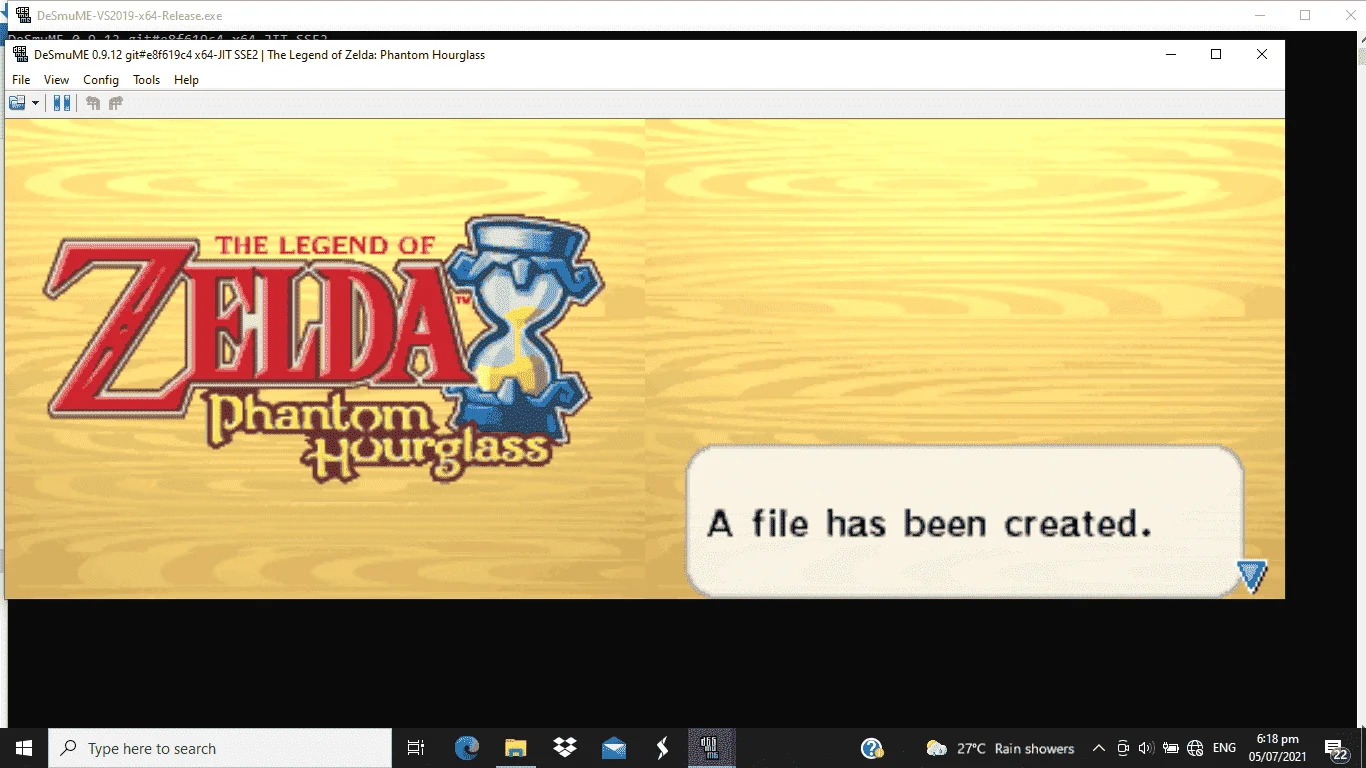Click the first rotate screen toolbar icon
The image size is (1366, 768).
click(93, 103)
